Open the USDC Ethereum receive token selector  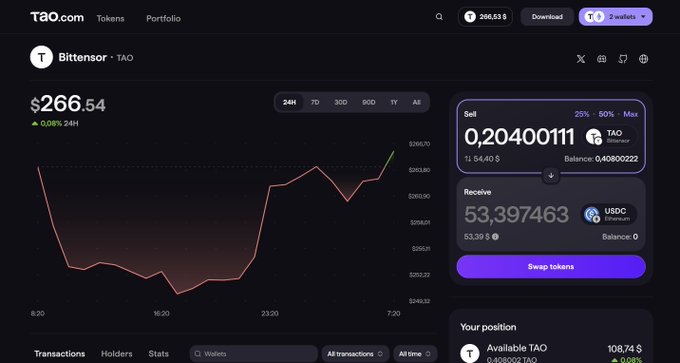[x=609, y=214]
